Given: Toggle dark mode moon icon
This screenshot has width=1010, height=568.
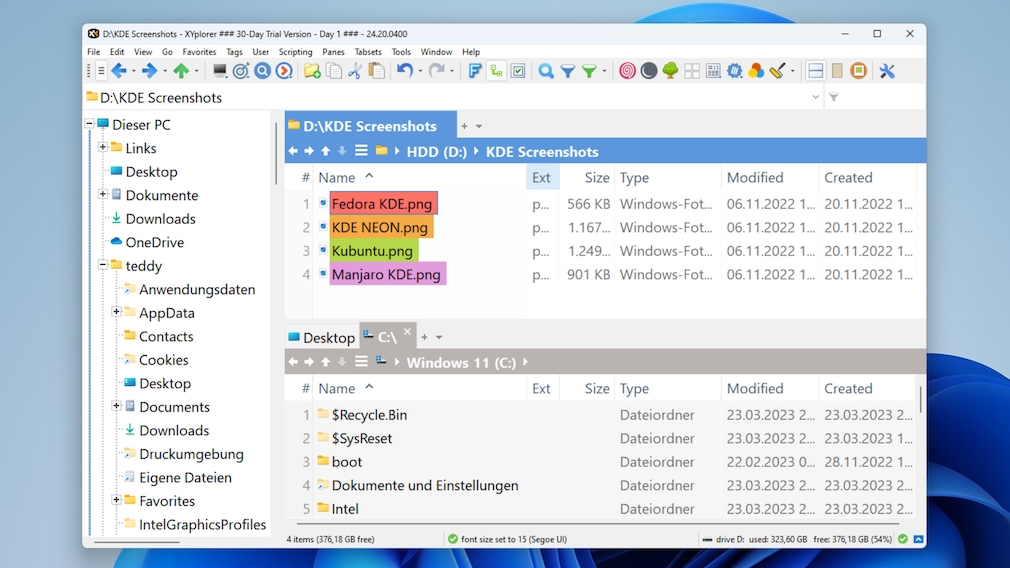Looking at the screenshot, I should [649, 71].
